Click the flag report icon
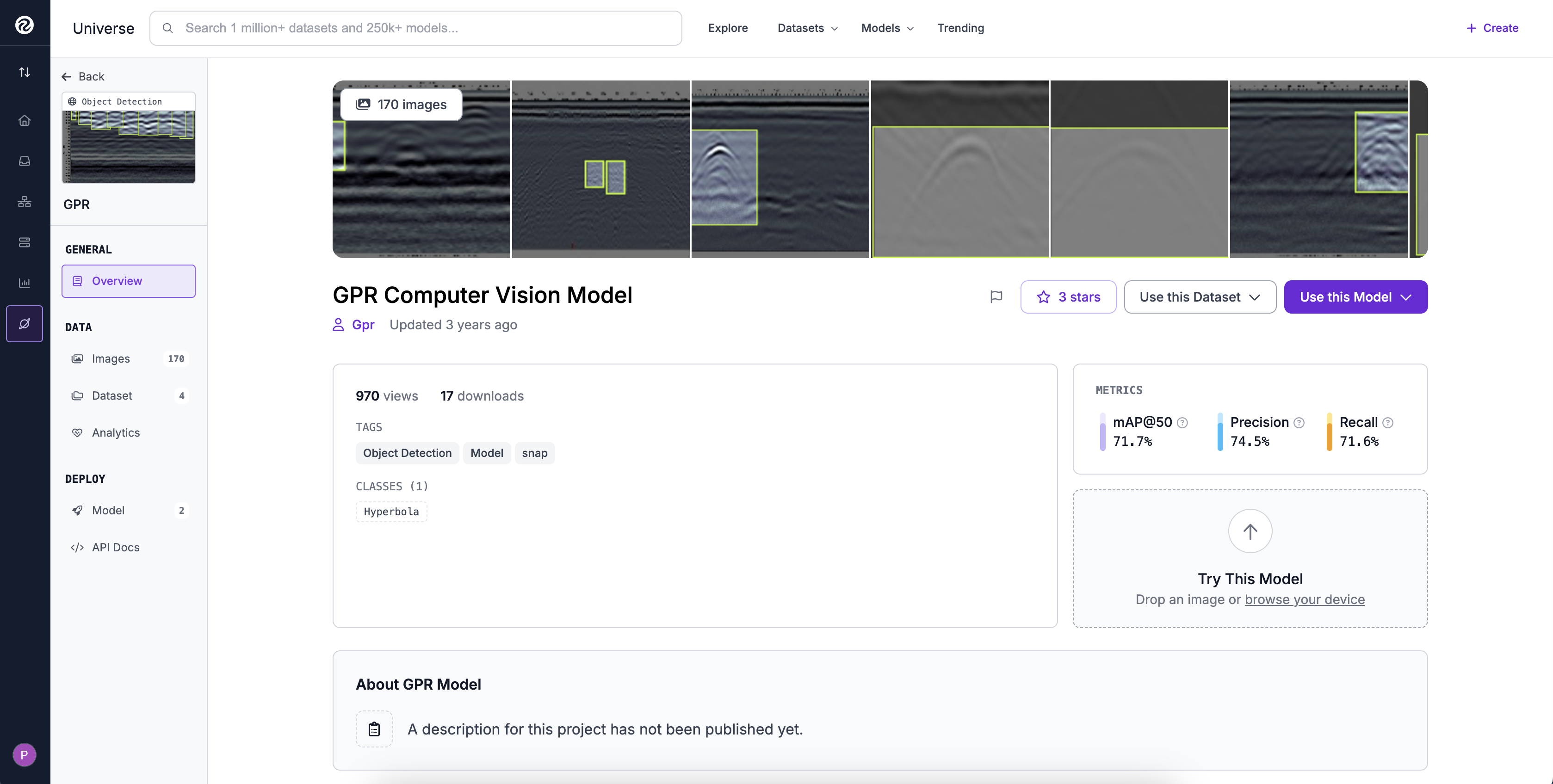1553x784 pixels. click(996, 296)
